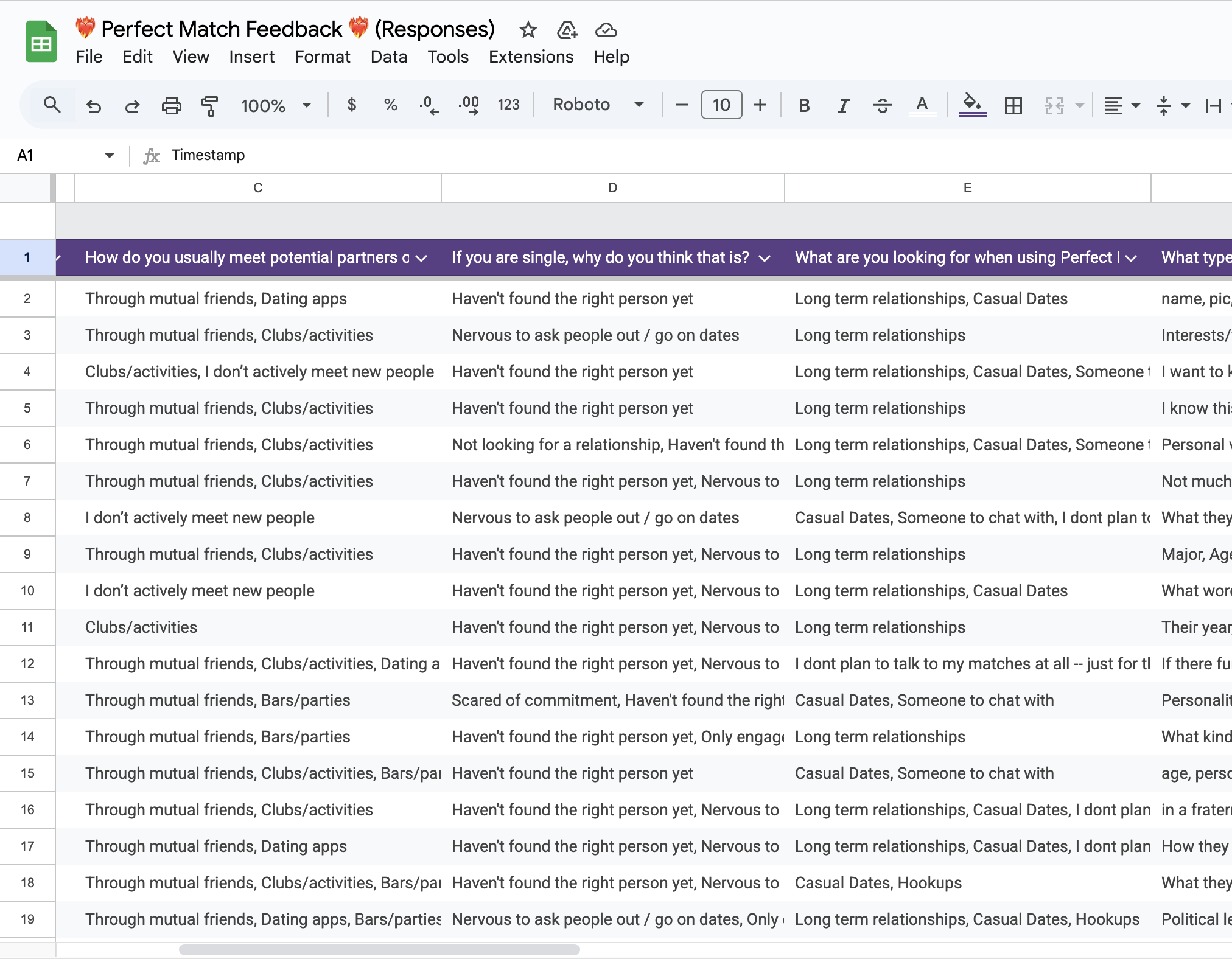This screenshot has width=1232, height=959.
Task: Click 'Political le' cell in row 19
Action: coord(1192,919)
